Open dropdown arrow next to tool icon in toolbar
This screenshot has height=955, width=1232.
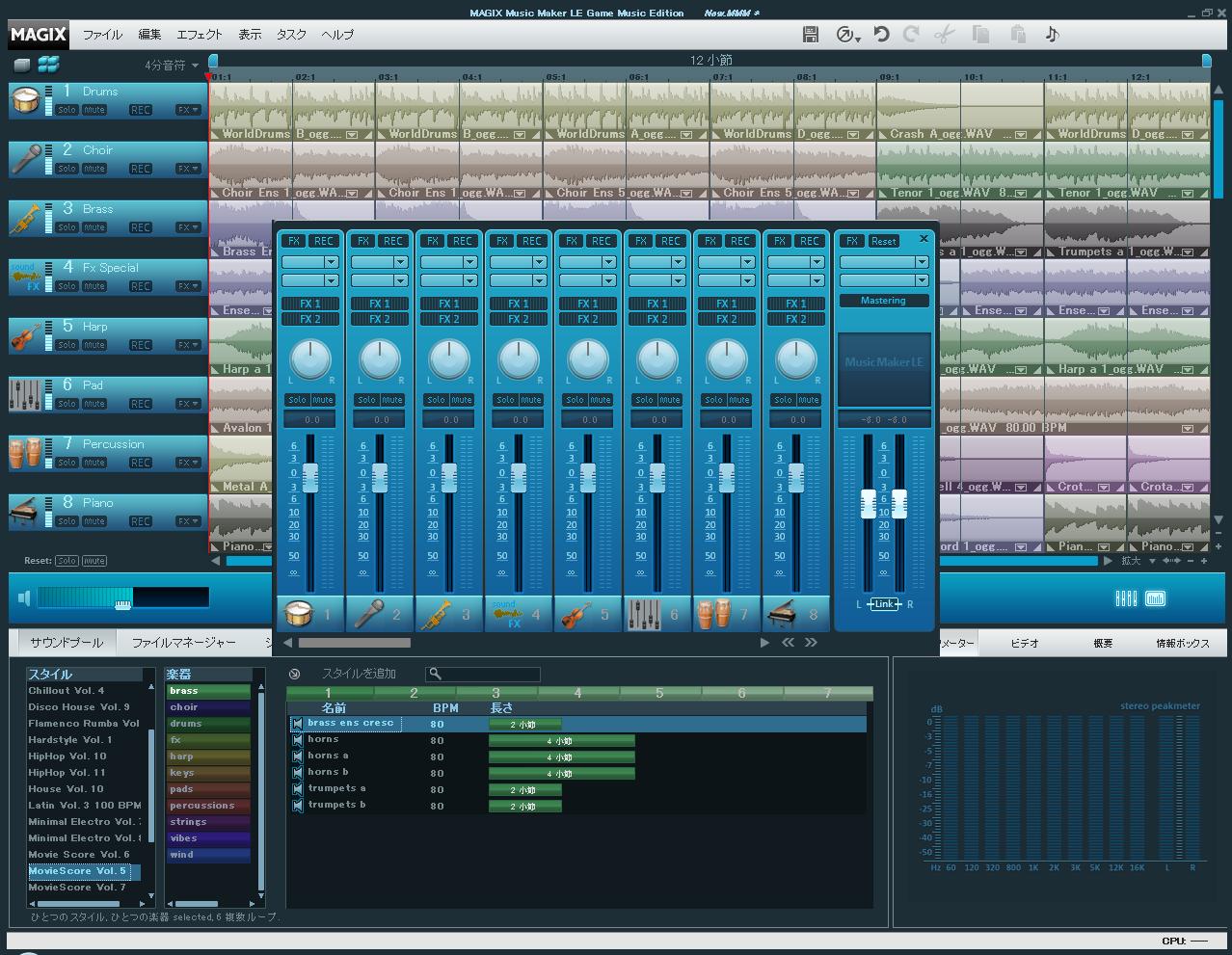pos(857,38)
